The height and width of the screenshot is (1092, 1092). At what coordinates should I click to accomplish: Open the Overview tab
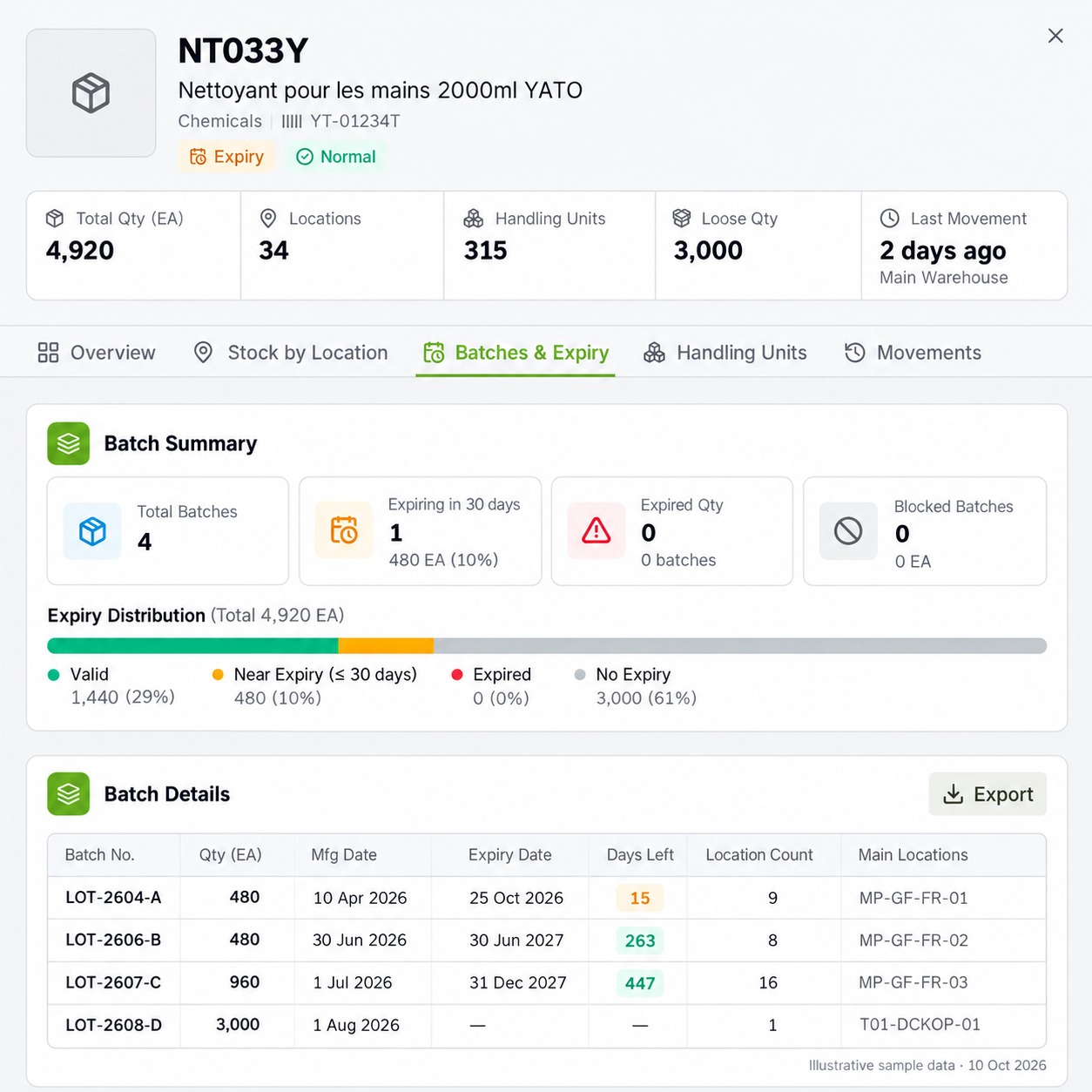pos(97,353)
